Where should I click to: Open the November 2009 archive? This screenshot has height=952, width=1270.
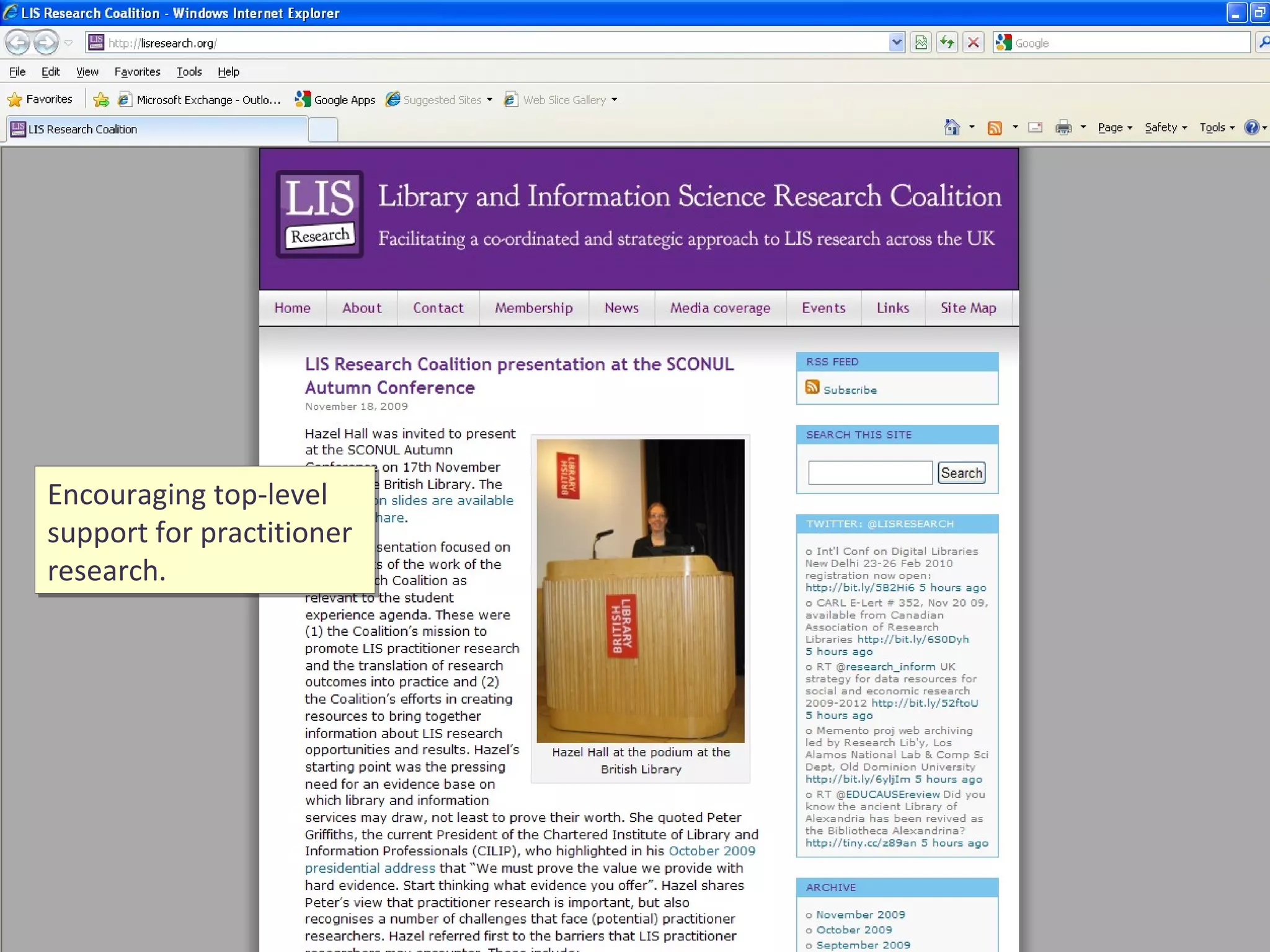(x=861, y=915)
